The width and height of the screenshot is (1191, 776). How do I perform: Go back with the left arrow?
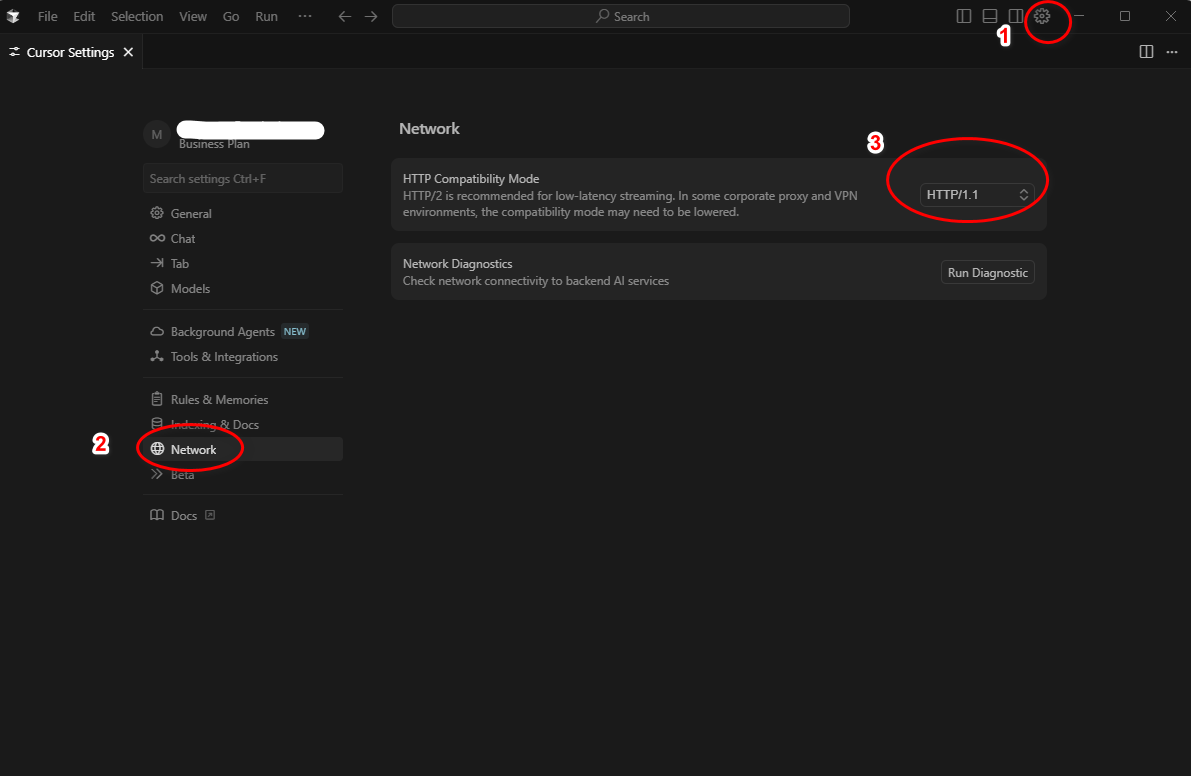pyautogui.click(x=345, y=16)
